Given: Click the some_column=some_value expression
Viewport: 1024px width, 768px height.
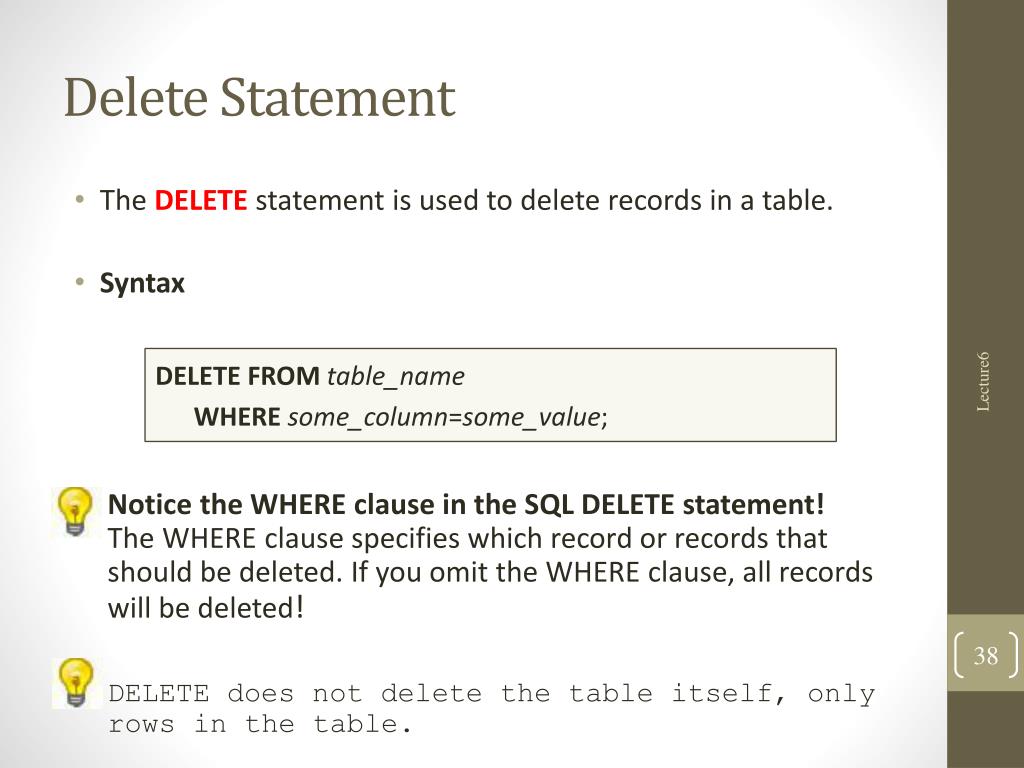Looking at the screenshot, I should [x=444, y=417].
